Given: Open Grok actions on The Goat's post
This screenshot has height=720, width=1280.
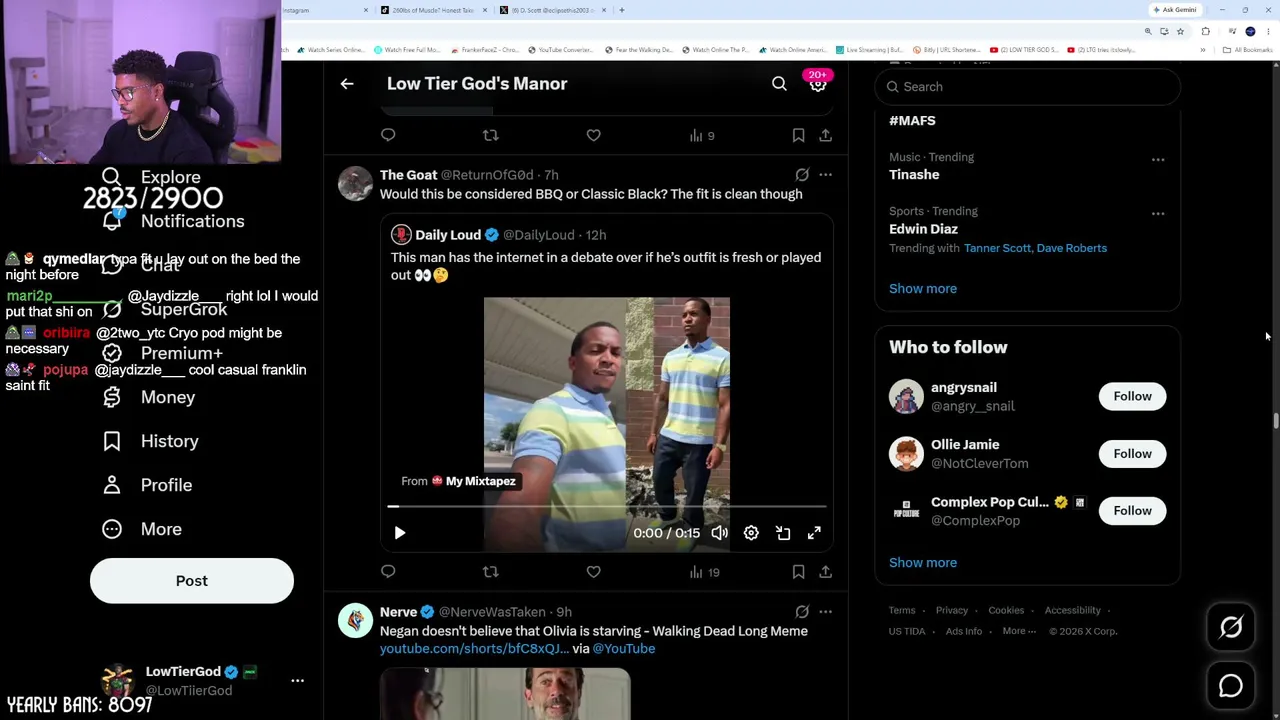Looking at the screenshot, I should coord(802,175).
